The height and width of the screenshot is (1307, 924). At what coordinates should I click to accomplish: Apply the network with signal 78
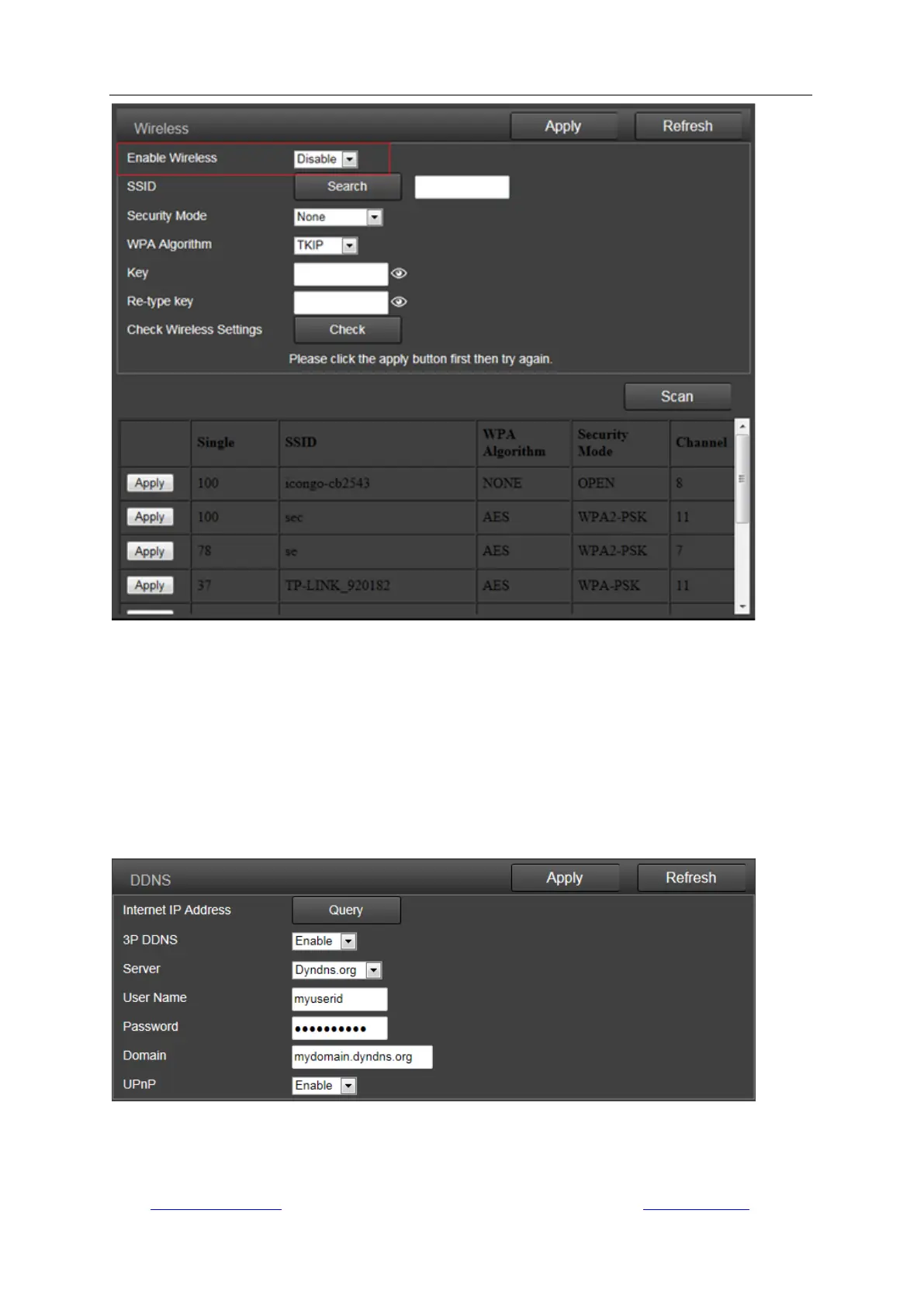(150, 551)
